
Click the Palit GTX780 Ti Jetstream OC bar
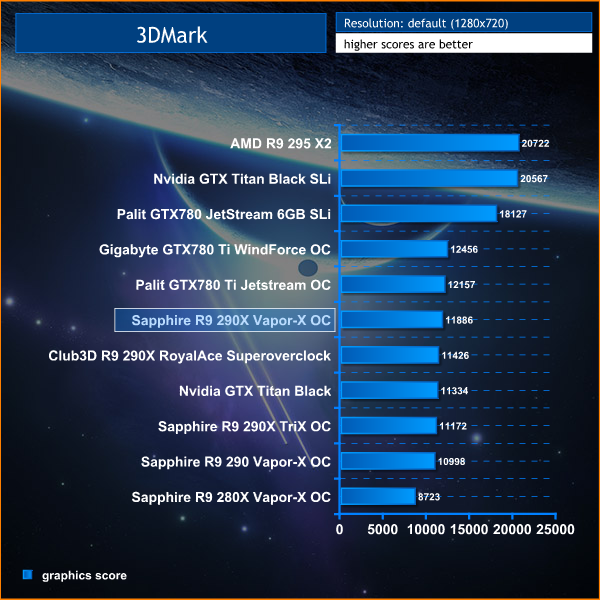point(393,284)
